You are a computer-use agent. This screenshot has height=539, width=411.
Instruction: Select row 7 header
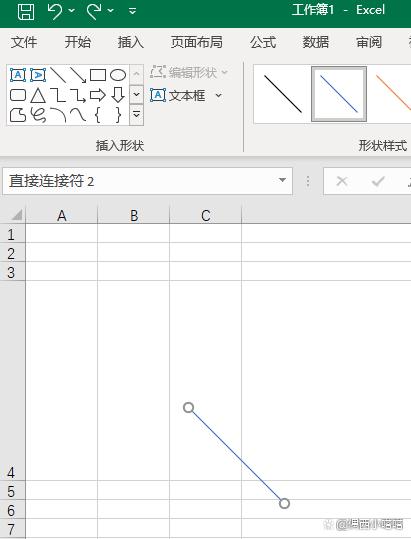point(12,528)
